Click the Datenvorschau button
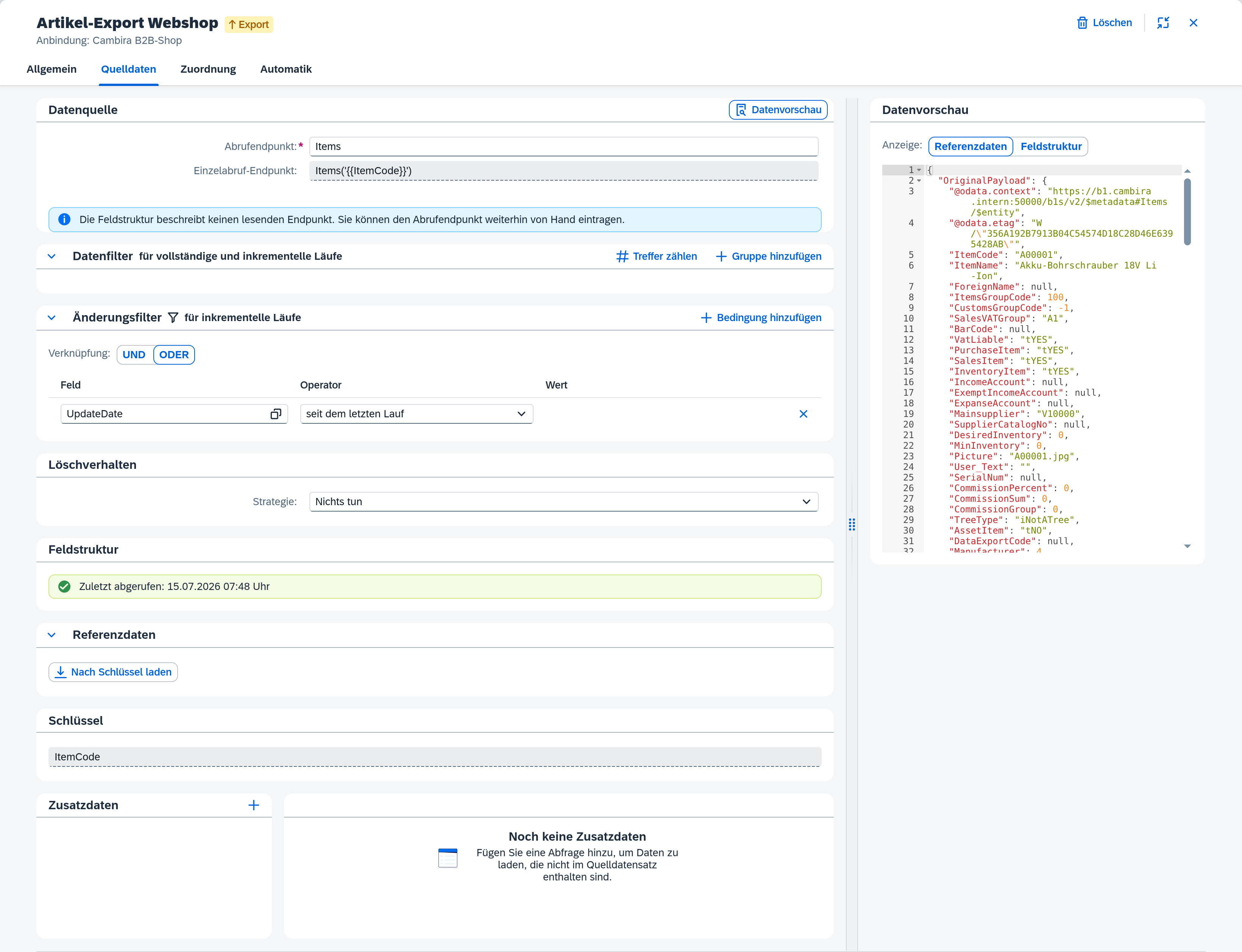 pos(778,110)
